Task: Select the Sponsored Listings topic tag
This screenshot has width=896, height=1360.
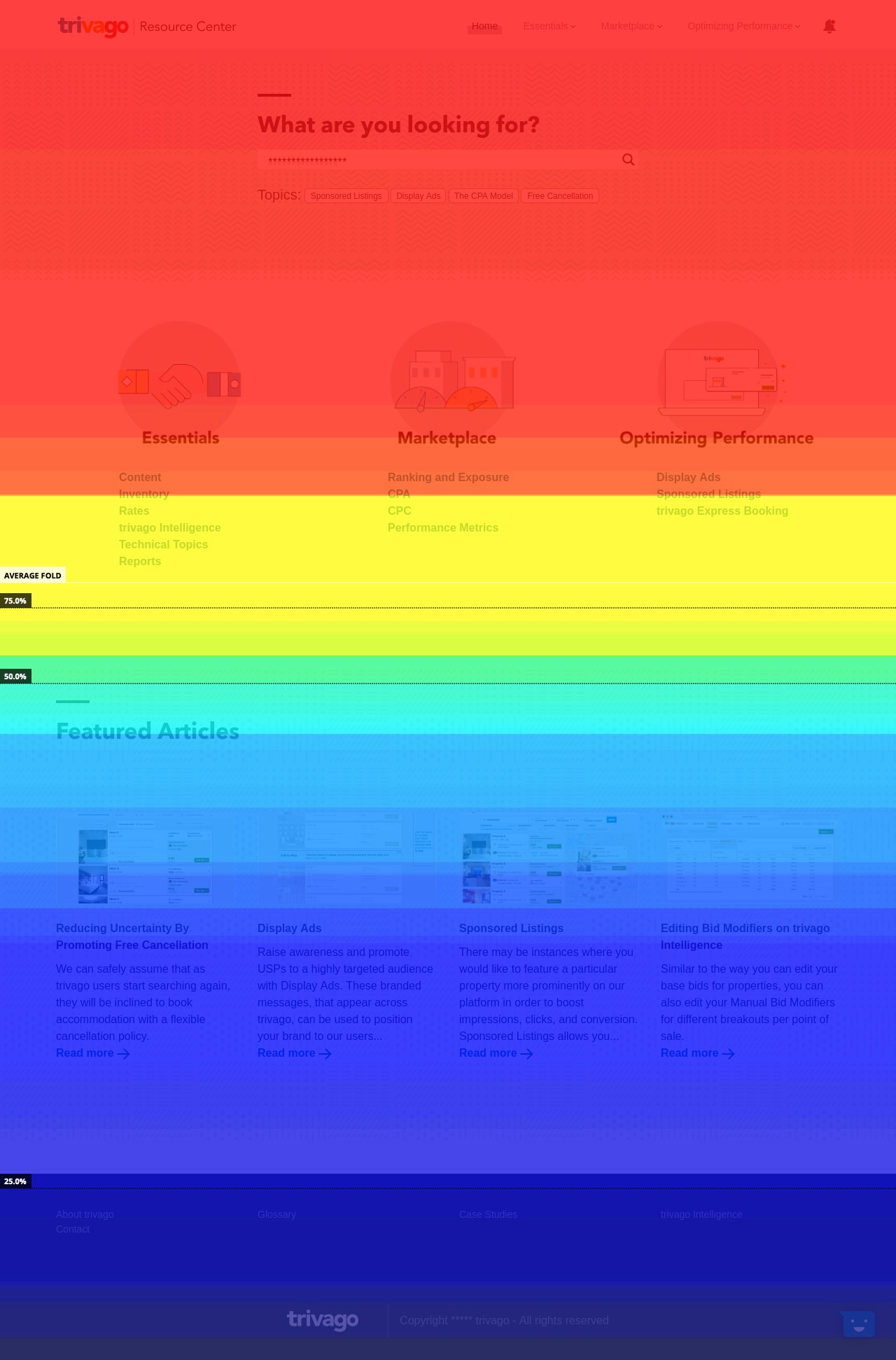Action: click(x=346, y=196)
